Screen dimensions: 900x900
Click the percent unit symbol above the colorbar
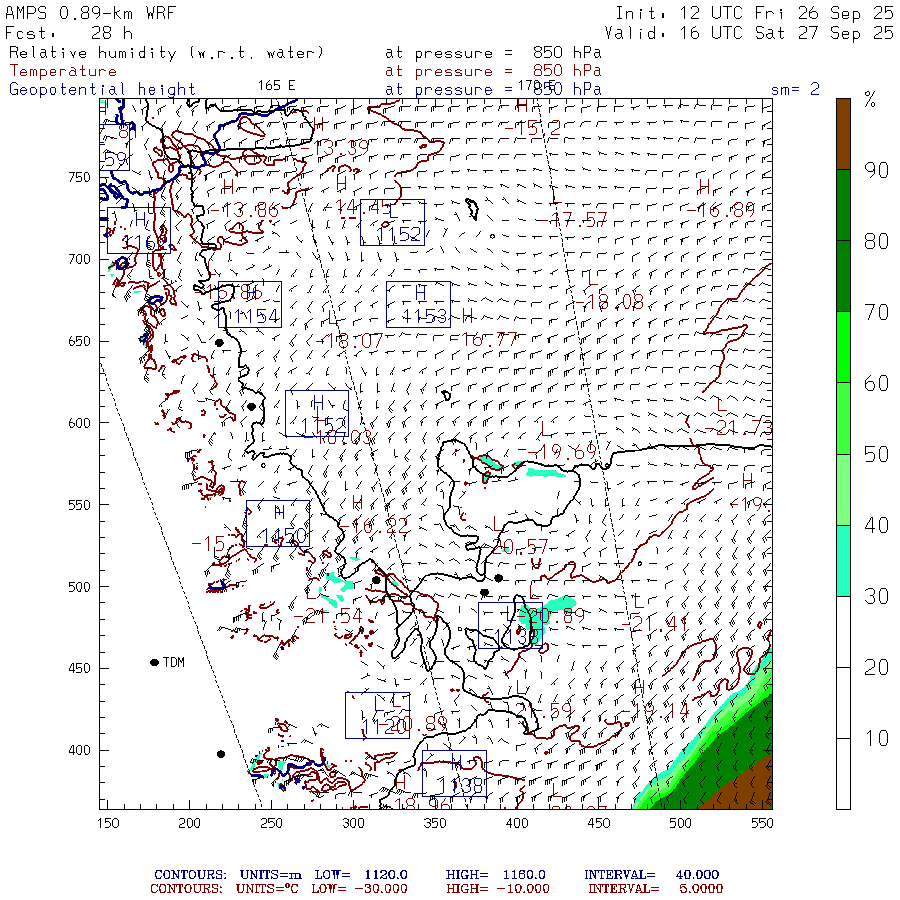(x=870, y=100)
